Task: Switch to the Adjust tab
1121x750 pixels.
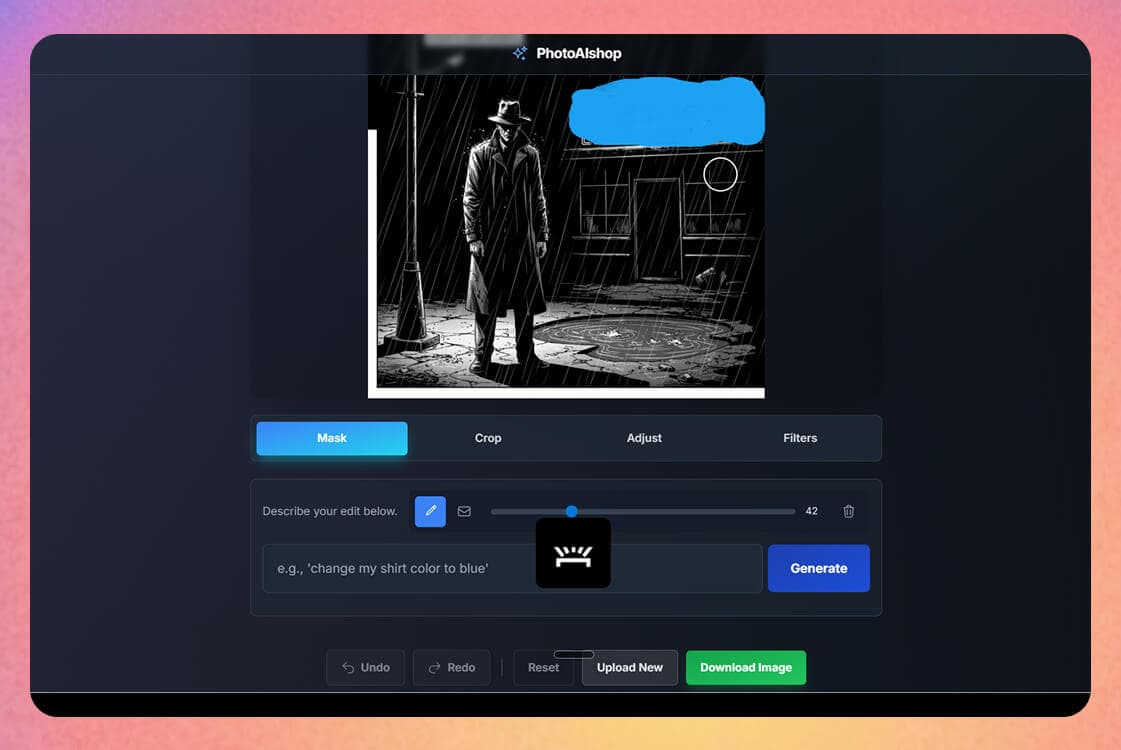Action: click(x=644, y=438)
